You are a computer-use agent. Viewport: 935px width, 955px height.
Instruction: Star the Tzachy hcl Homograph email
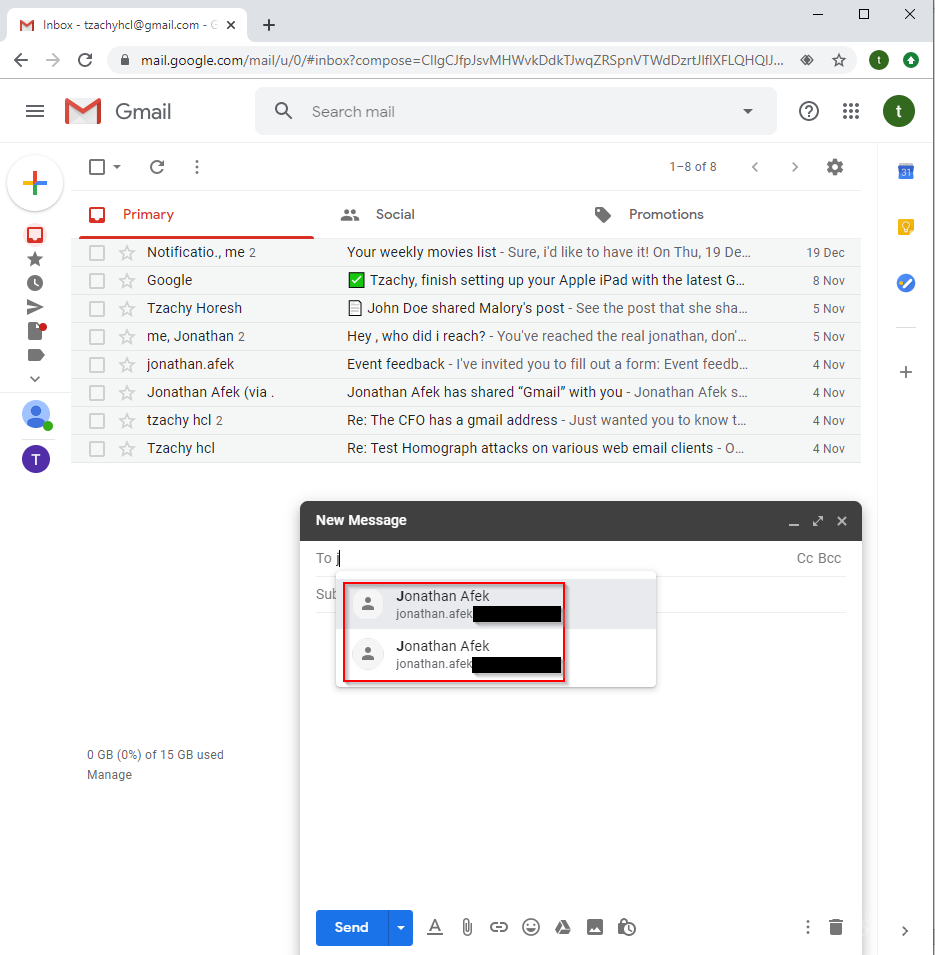pyautogui.click(x=127, y=448)
